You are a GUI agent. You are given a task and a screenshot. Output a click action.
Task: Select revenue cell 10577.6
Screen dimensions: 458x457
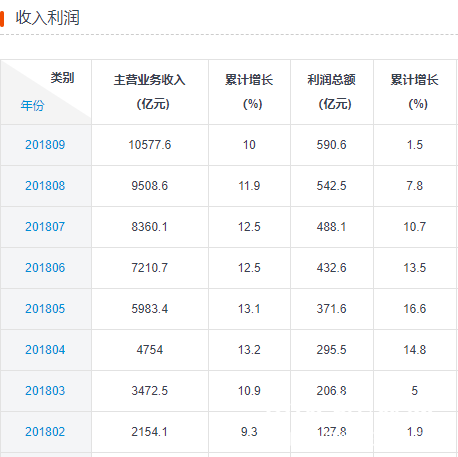click(150, 145)
